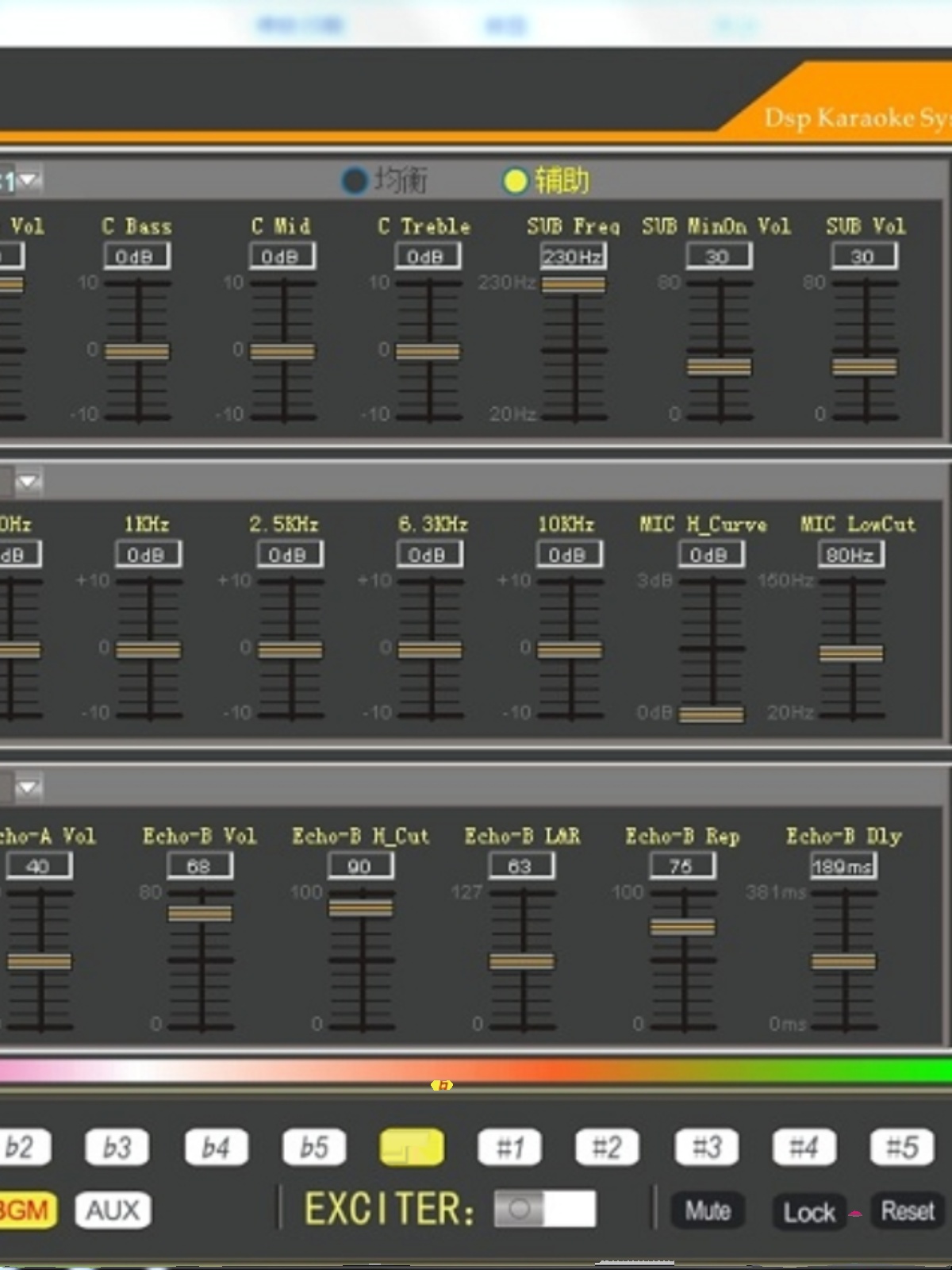Click the Lock button
The image size is (952, 1270).
click(809, 1212)
